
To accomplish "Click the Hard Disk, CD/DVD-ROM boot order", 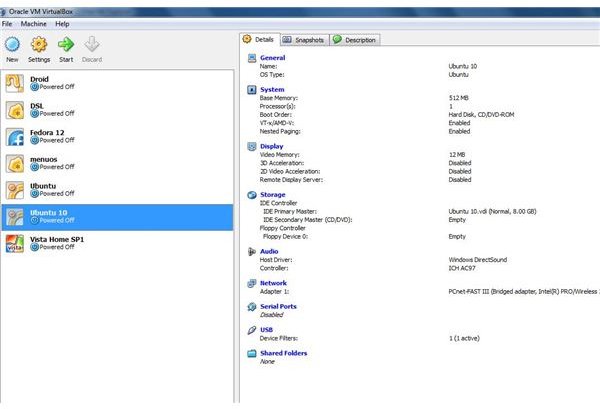I will [x=481, y=115].
